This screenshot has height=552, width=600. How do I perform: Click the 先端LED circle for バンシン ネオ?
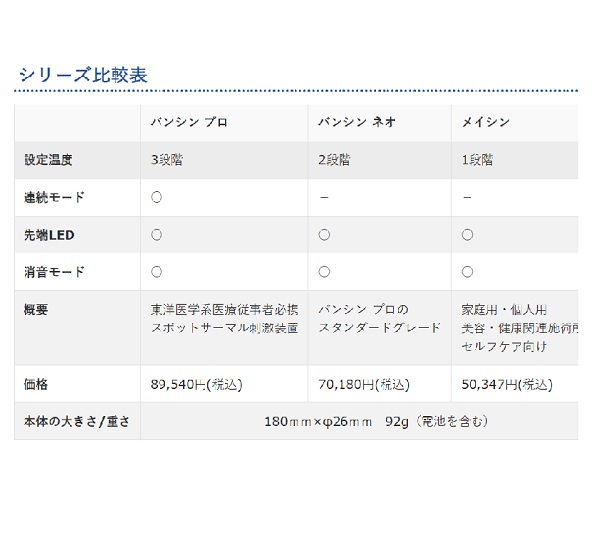[x=324, y=235]
